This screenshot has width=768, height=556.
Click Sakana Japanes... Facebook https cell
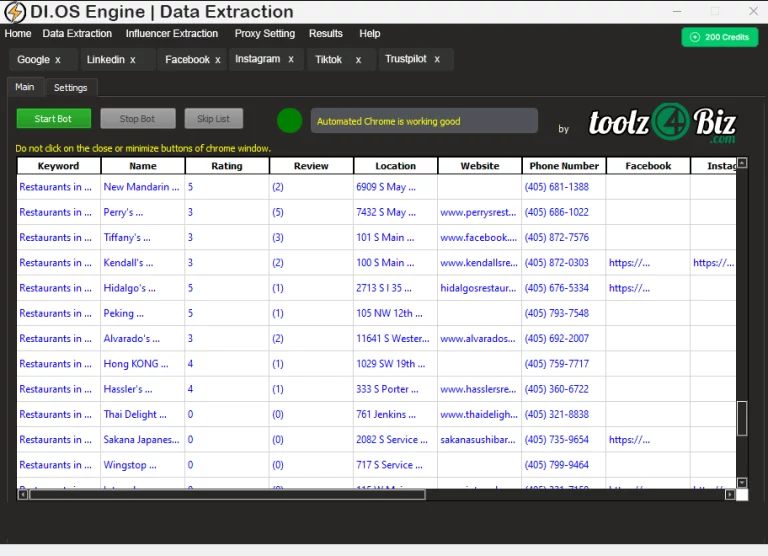coord(648,440)
